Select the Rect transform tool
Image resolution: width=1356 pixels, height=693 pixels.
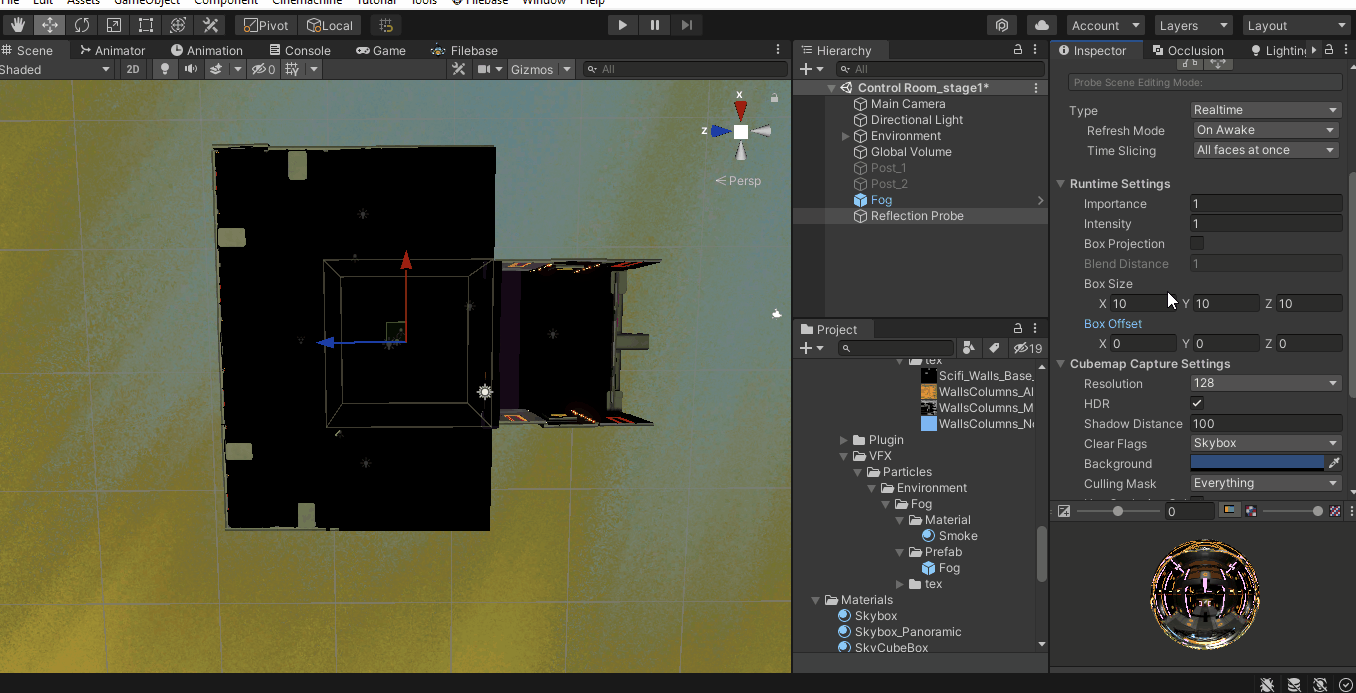pyautogui.click(x=146, y=25)
